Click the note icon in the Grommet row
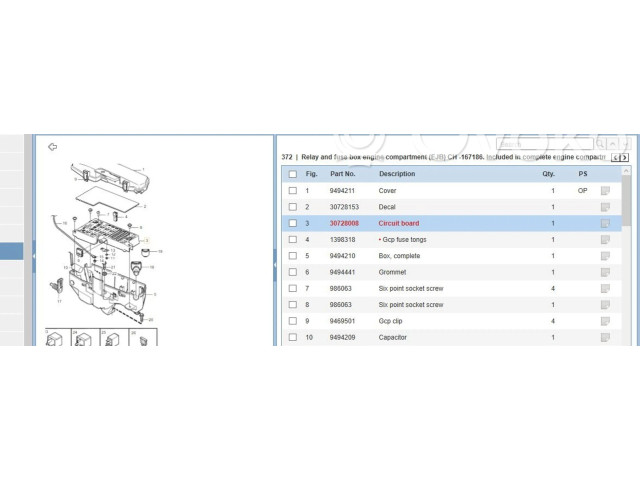The image size is (640, 480). pos(605,272)
